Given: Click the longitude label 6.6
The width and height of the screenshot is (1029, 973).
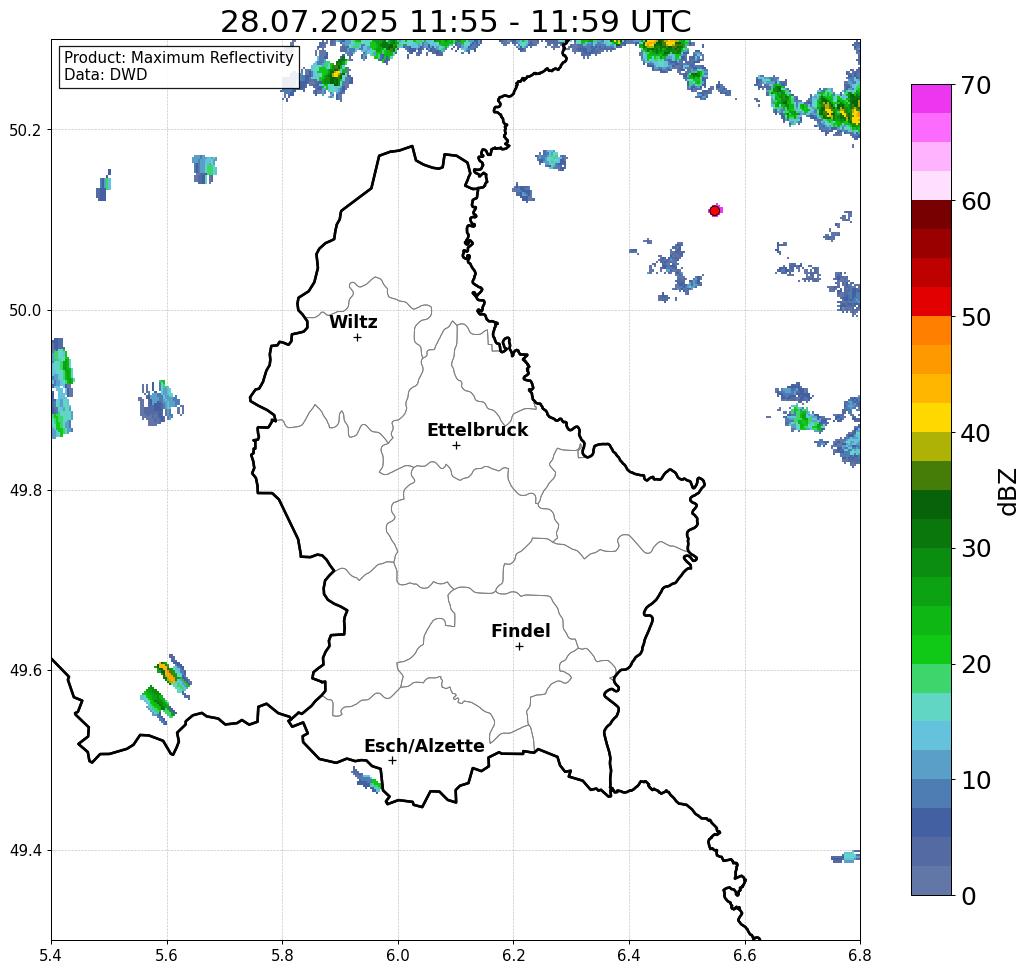Looking at the screenshot, I should [745, 955].
